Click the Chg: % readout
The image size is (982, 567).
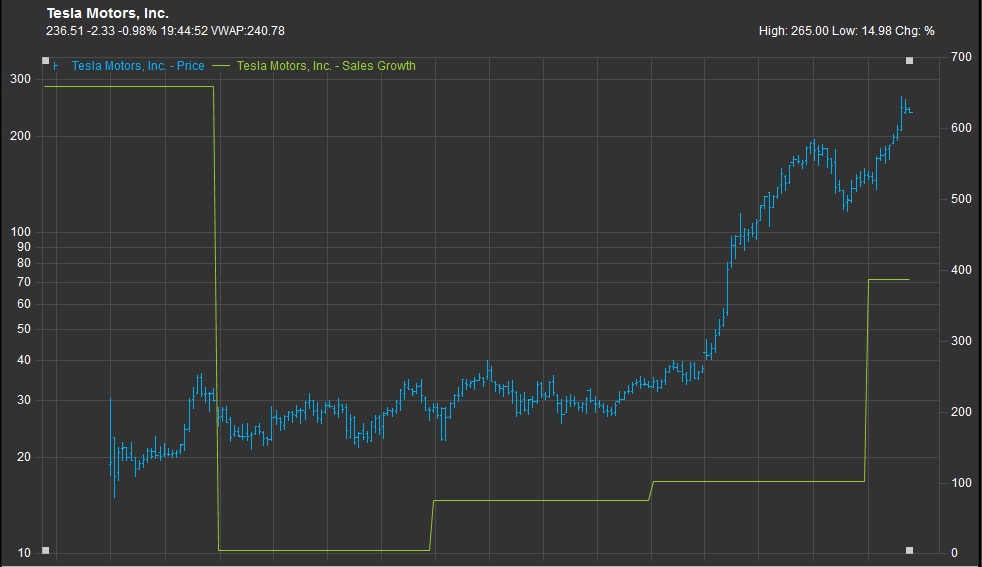click(914, 31)
